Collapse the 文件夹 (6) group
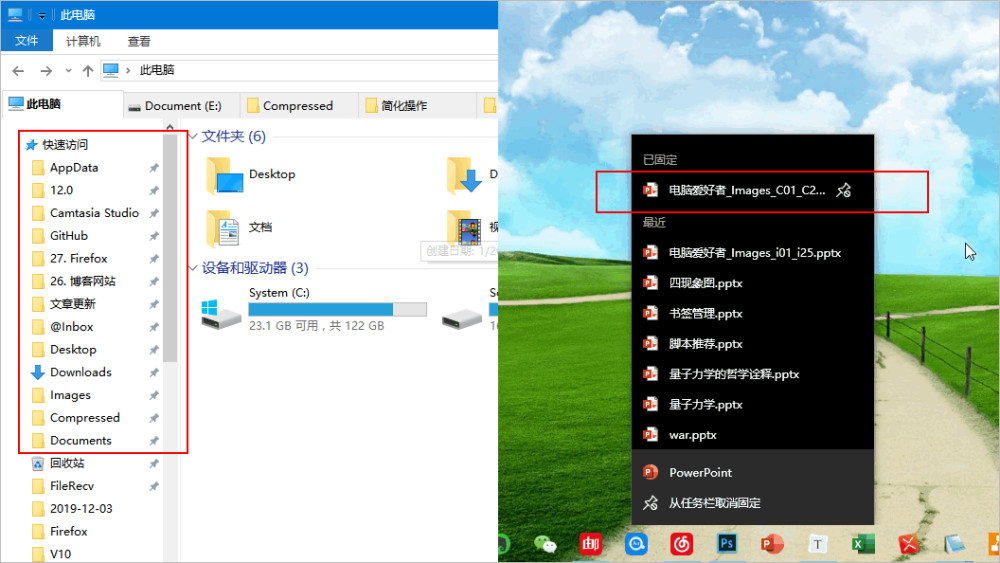This screenshot has width=1000, height=563. (x=193, y=136)
